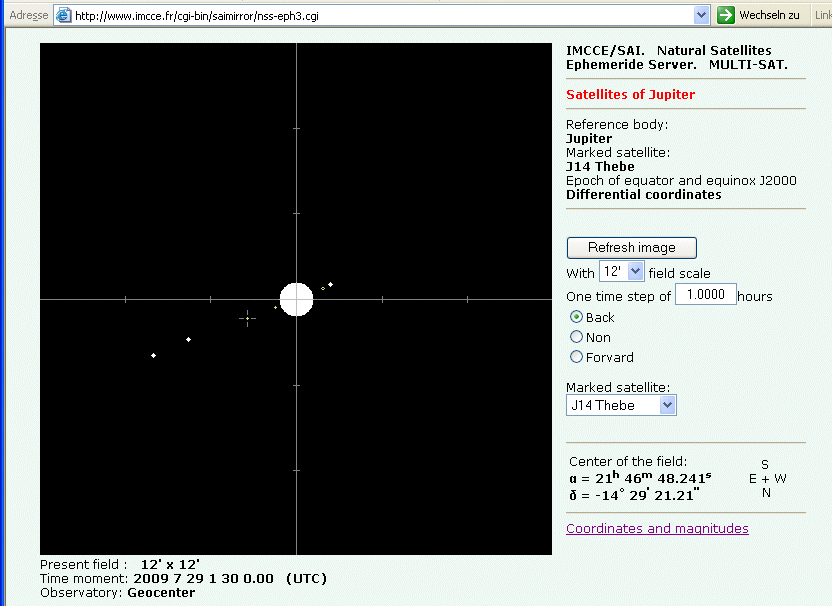This screenshot has height=606, width=832.
Task: Click the white Jupiter disk in the sky field
Action: click(296, 299)
